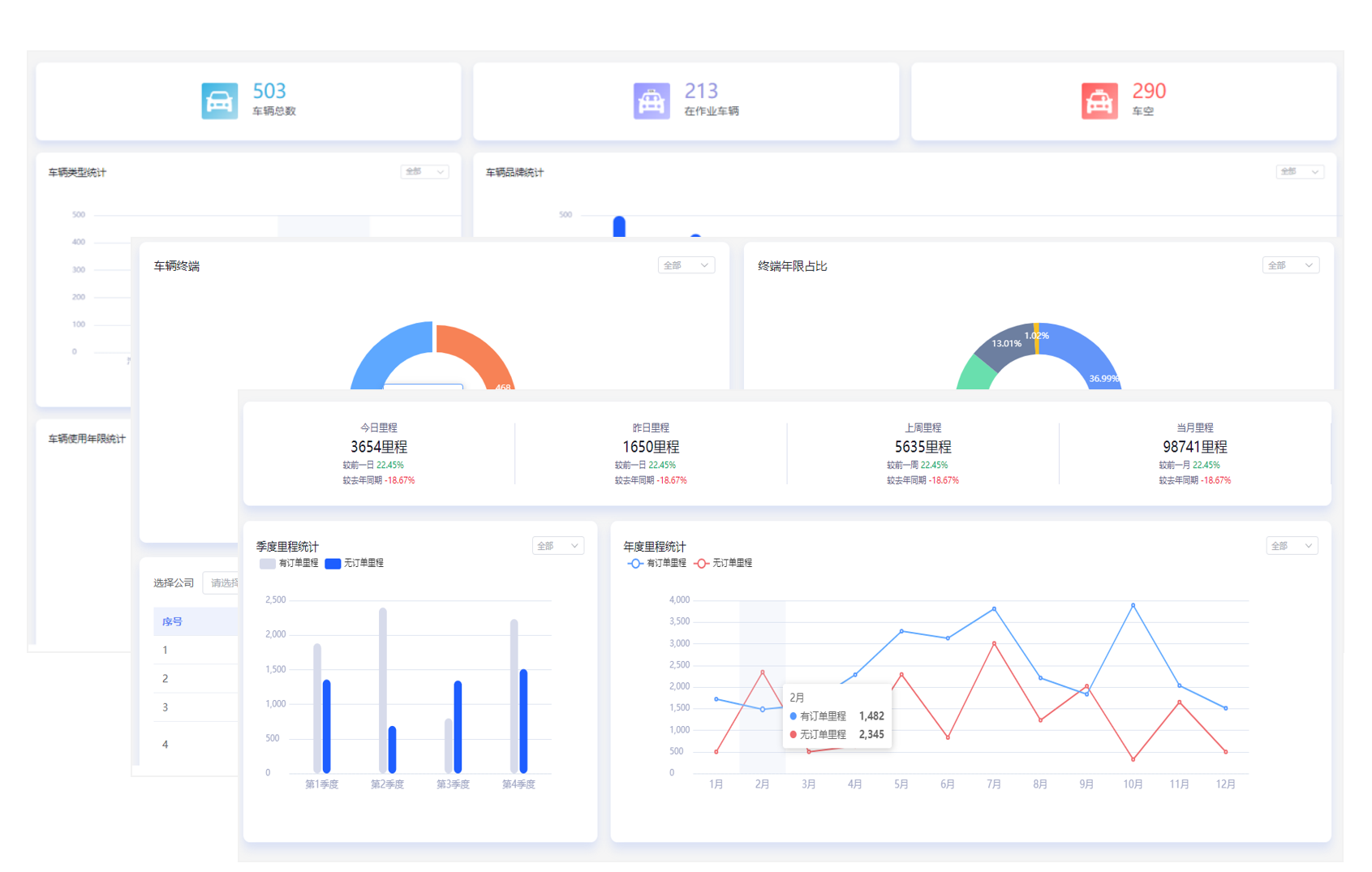Open the 全部 dropdown in 车辆类型统计
Viewport: 1372px width, 872px height.
click(x=425, y=172)
